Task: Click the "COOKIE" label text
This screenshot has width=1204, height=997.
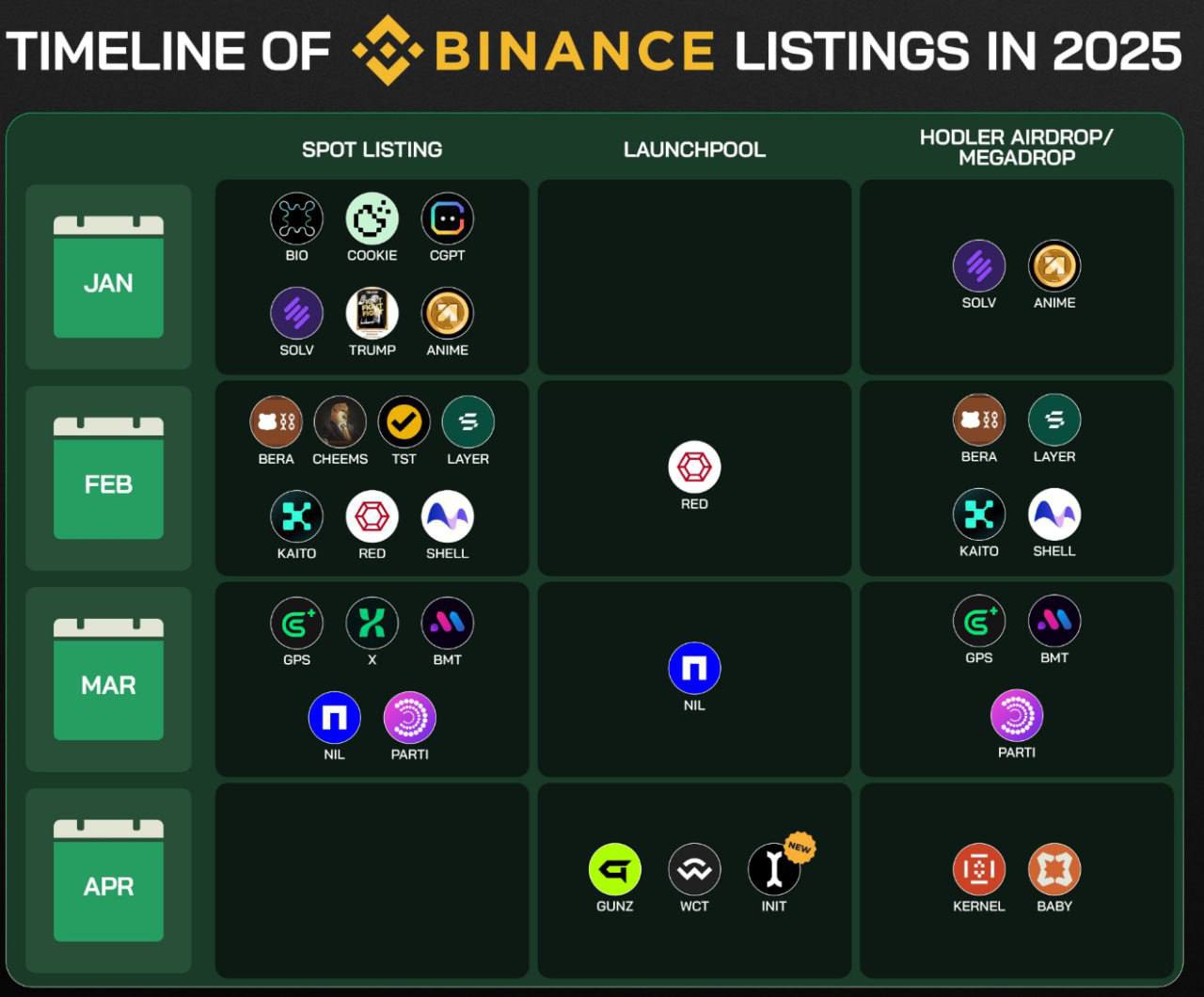Action: coord(372,256)
